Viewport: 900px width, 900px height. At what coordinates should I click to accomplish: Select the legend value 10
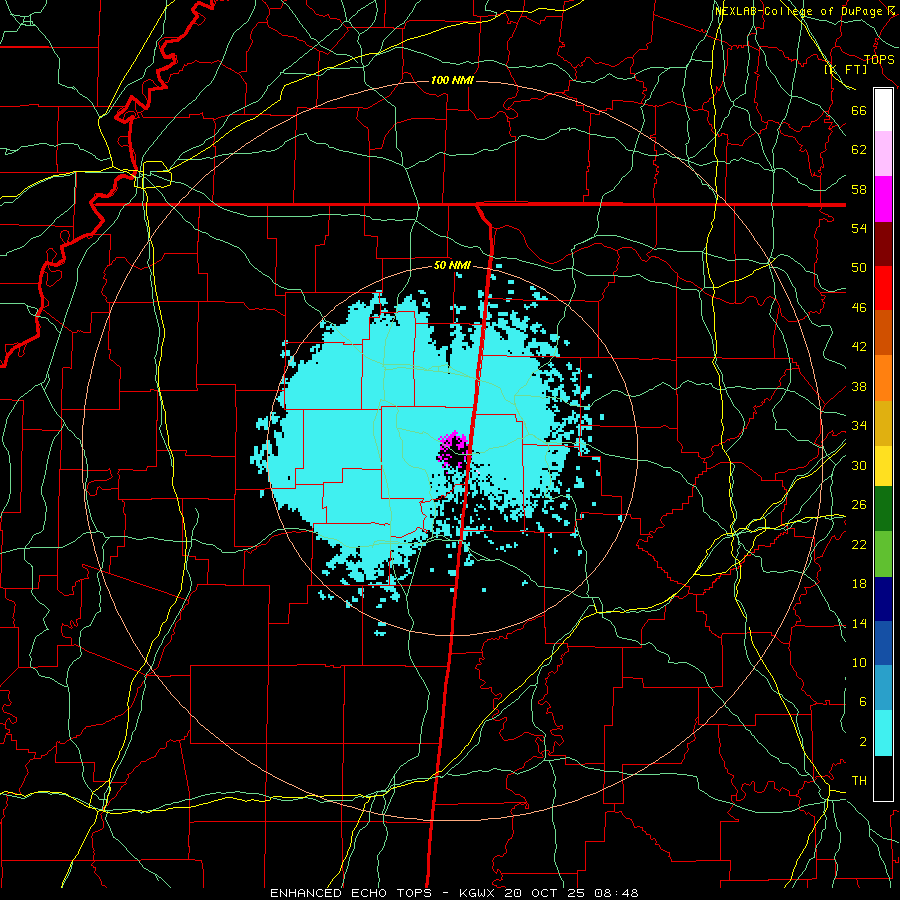[859, 663]
